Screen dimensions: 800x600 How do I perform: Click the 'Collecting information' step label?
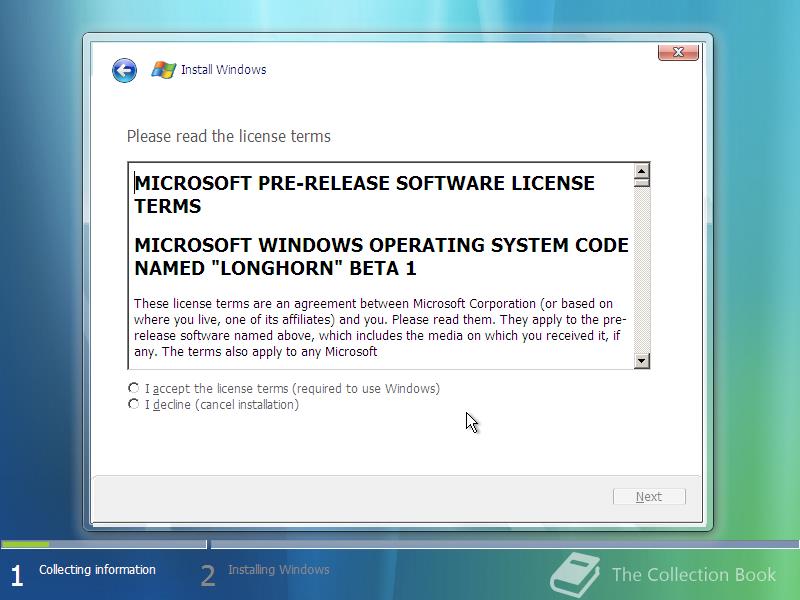[x=97, y=569]
